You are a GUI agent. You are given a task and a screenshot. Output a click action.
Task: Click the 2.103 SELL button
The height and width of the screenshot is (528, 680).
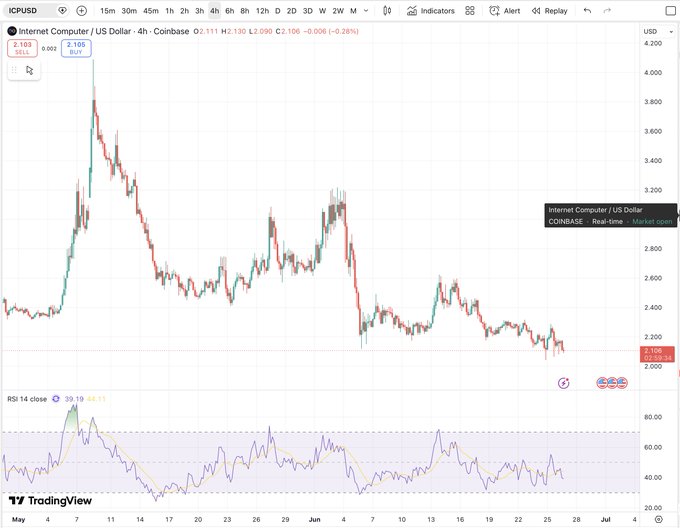22,48
